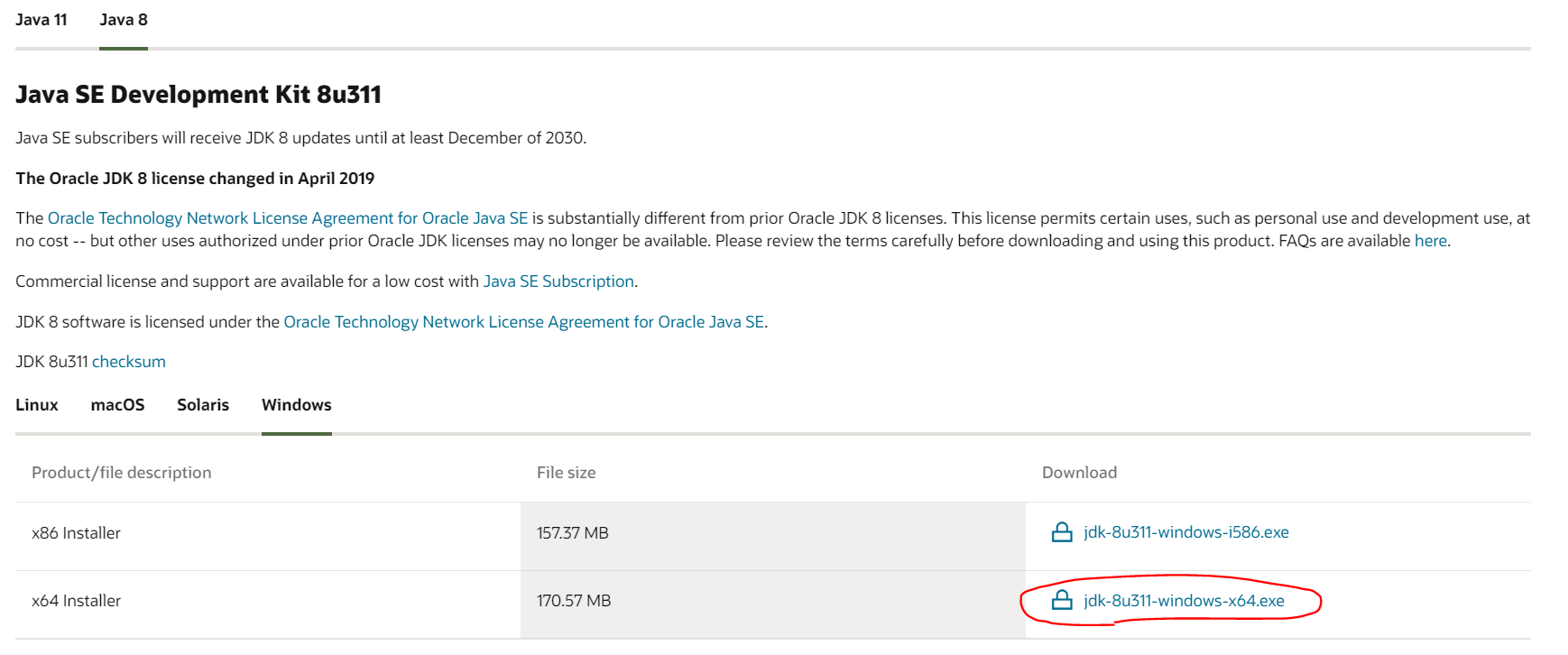Click the 'Java SE Development Kit 8u311' heading
Screen dimensions: 1568x655
tap(198, 95)
